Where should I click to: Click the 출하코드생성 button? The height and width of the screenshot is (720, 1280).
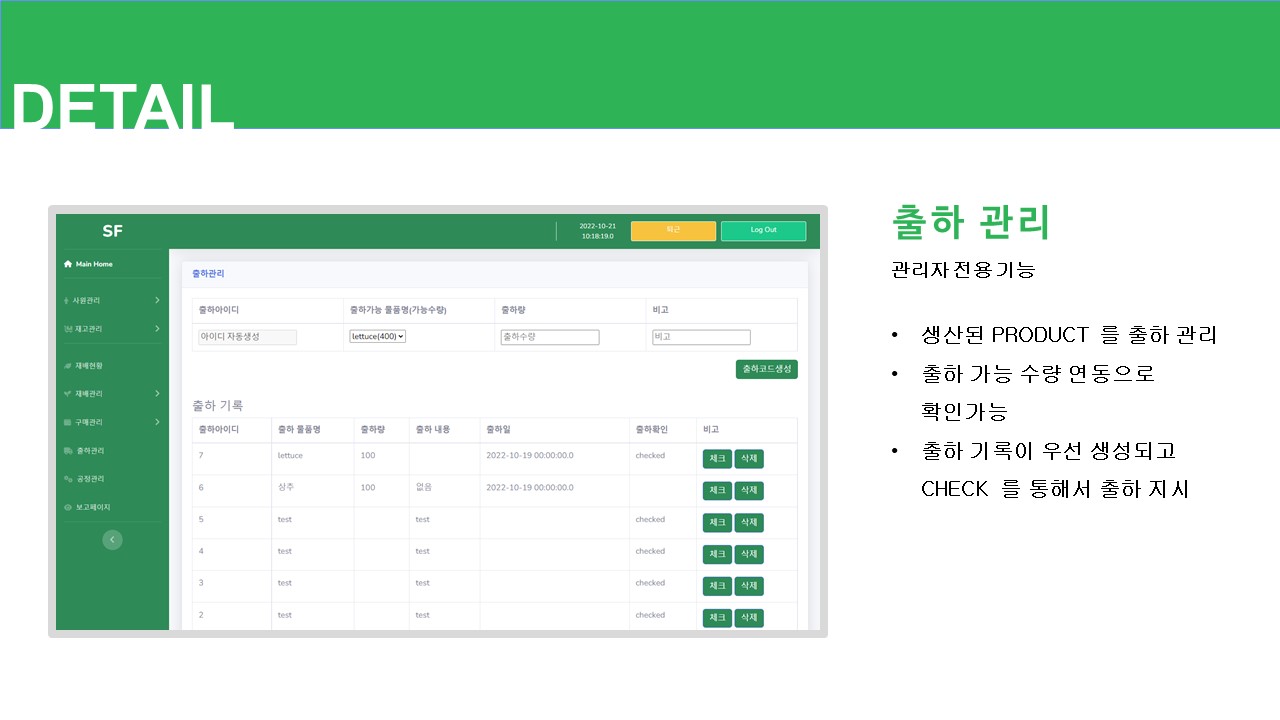coord(766,369)
